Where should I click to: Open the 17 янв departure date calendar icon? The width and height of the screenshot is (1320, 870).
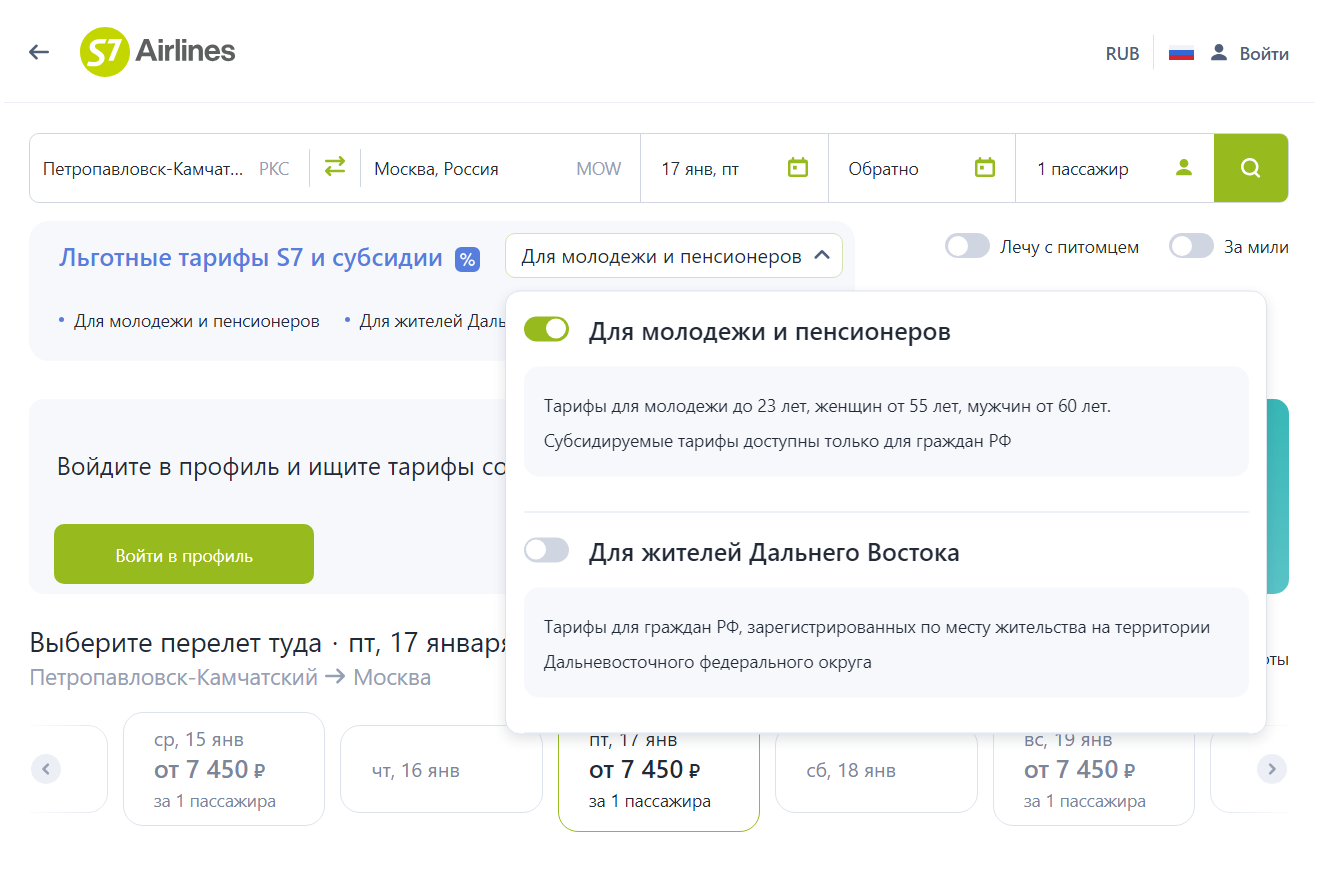[x=798, y=167]
